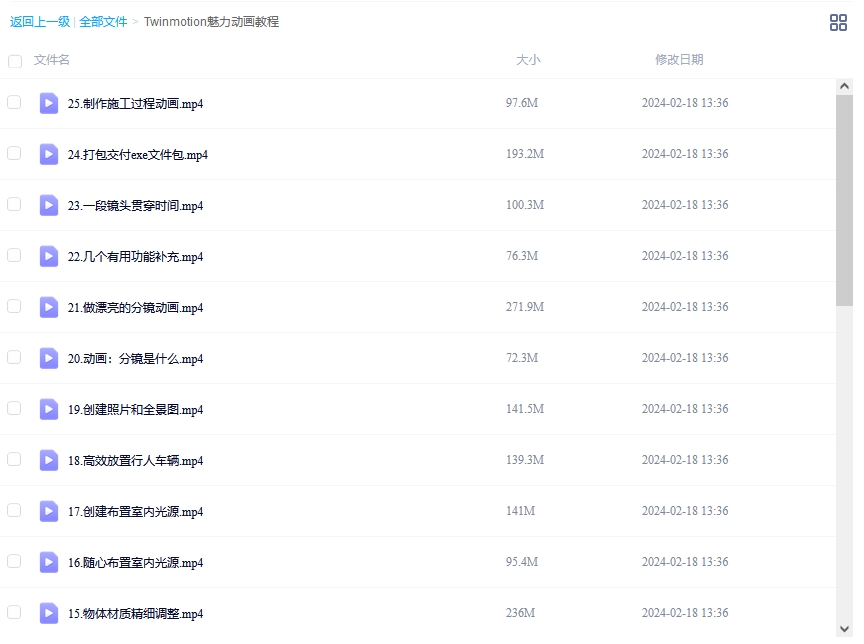The height and width of the screenshot is (644, 864).
Task: Click size value 271.9M
Action: click(x=525, y=307)
